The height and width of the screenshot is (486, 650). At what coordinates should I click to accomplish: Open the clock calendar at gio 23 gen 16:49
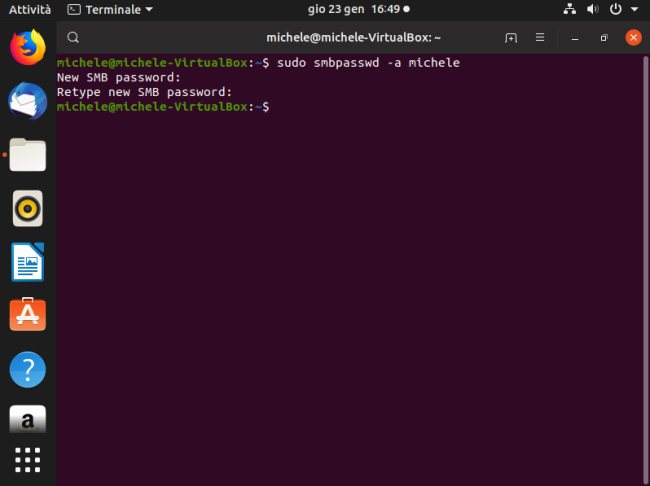click(x=359, y=9)
